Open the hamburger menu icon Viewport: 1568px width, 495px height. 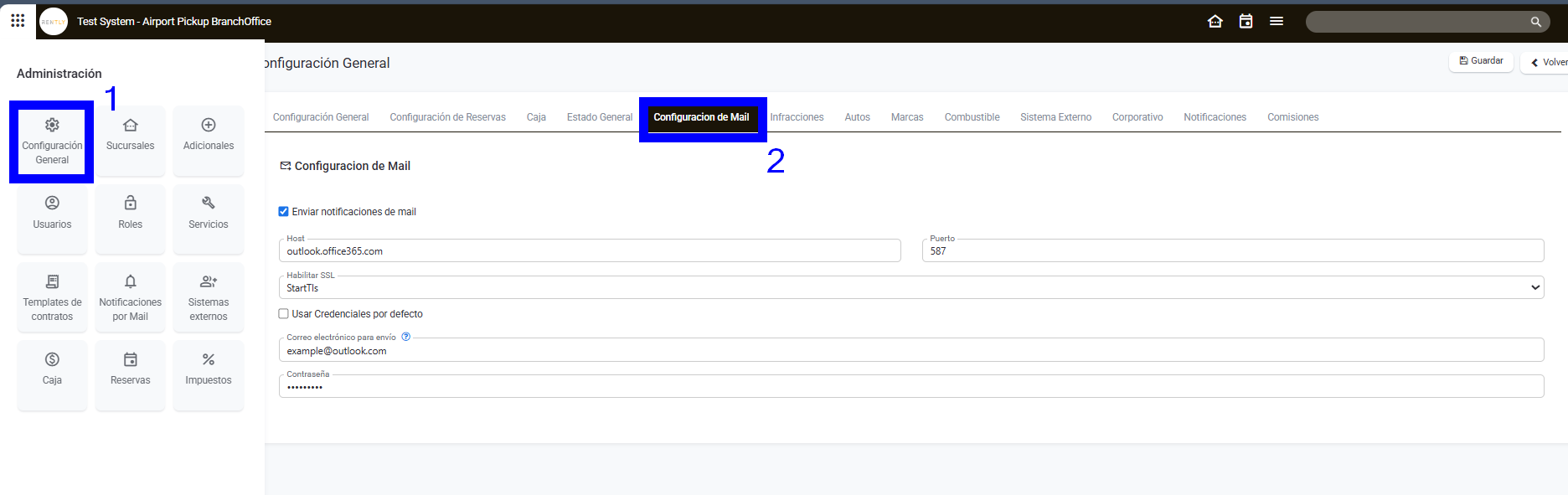pos(1276,22)
